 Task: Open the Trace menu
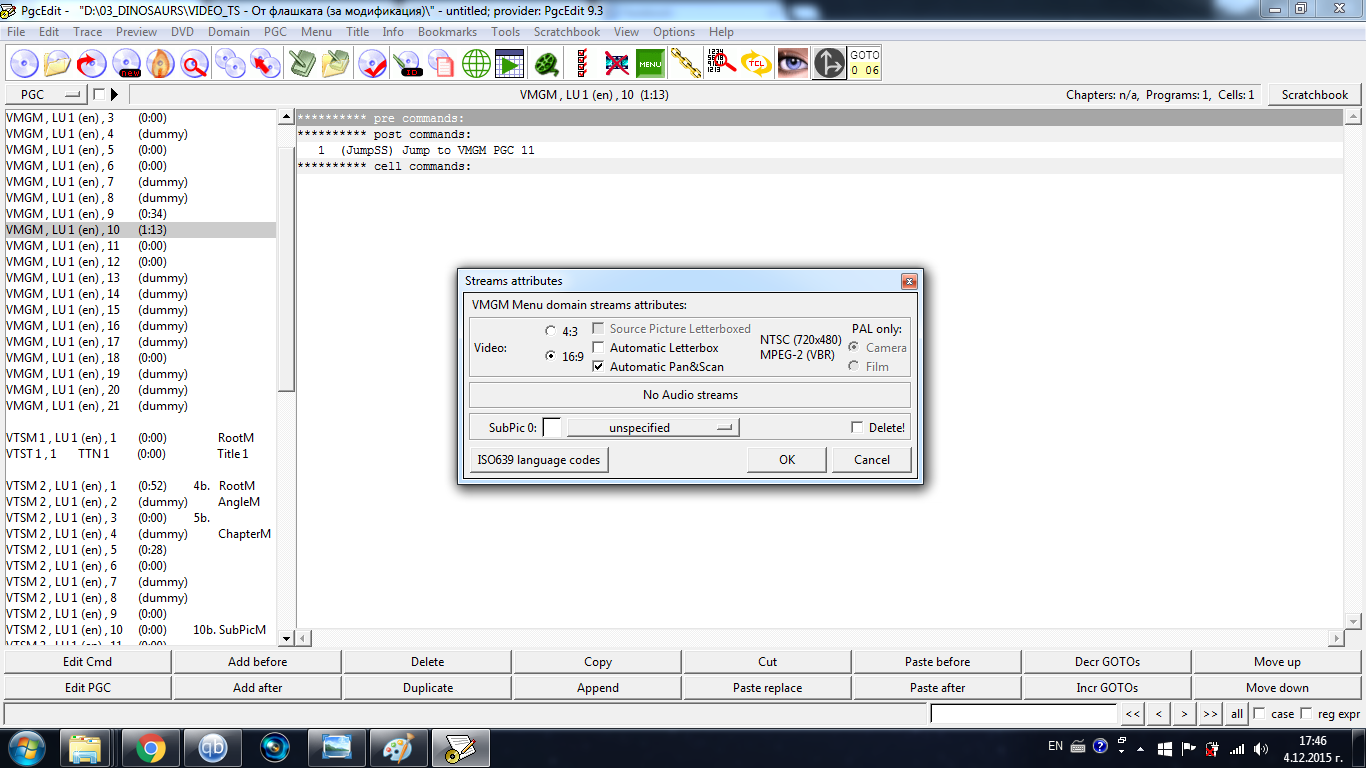(88, 32)
